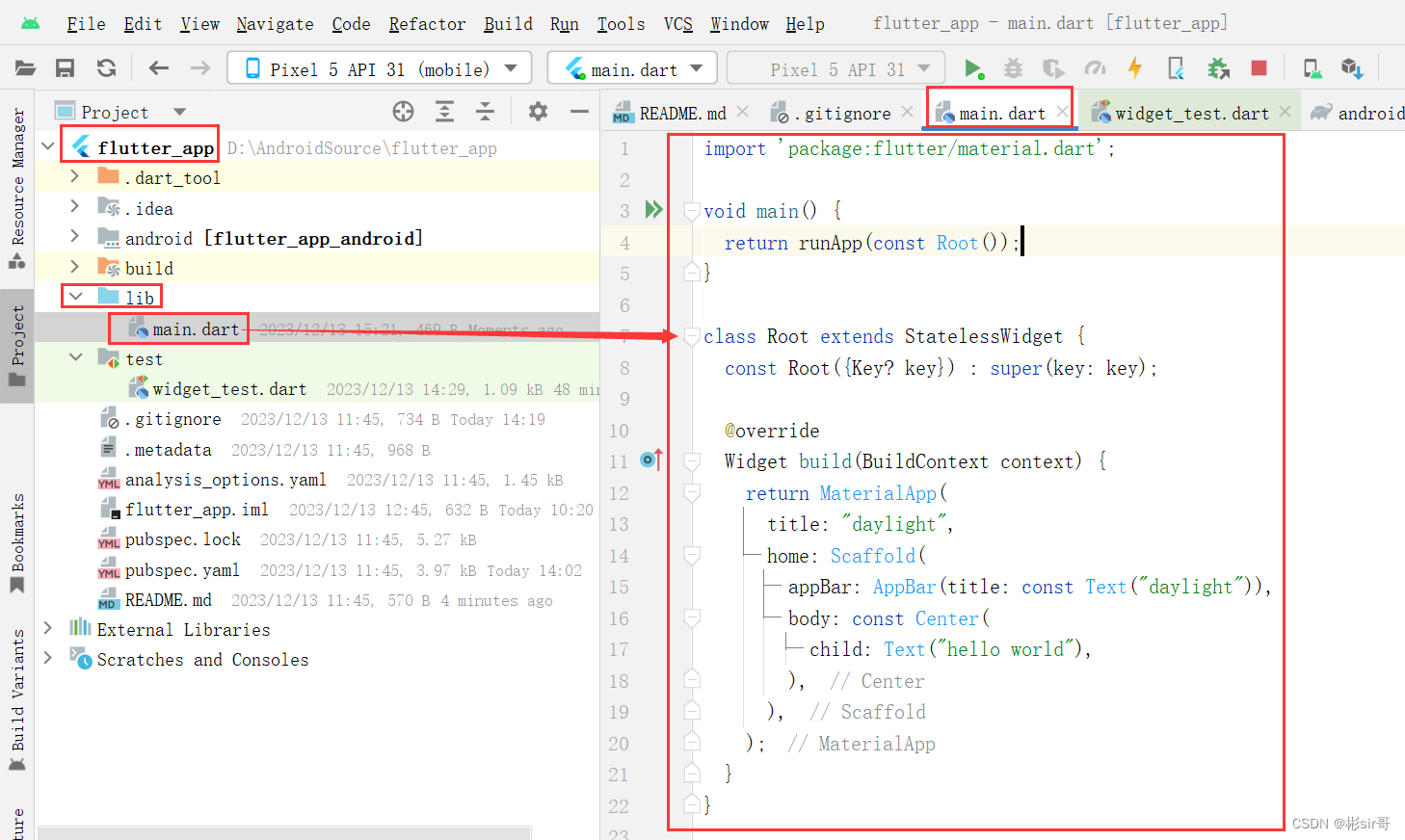Select analysis_options.yaml file

225,480
